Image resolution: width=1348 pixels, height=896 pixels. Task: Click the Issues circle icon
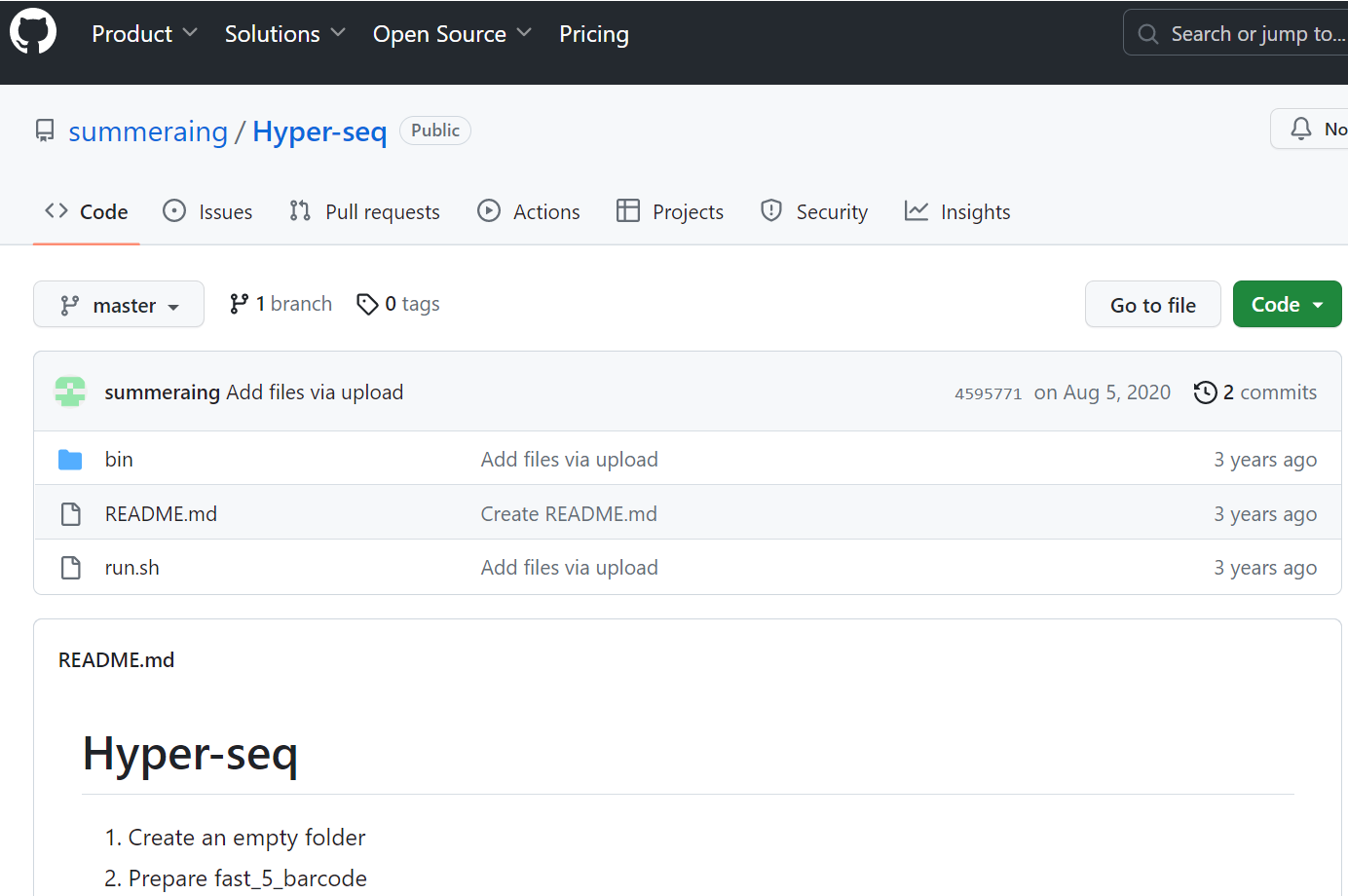click(x=174, y=211)
